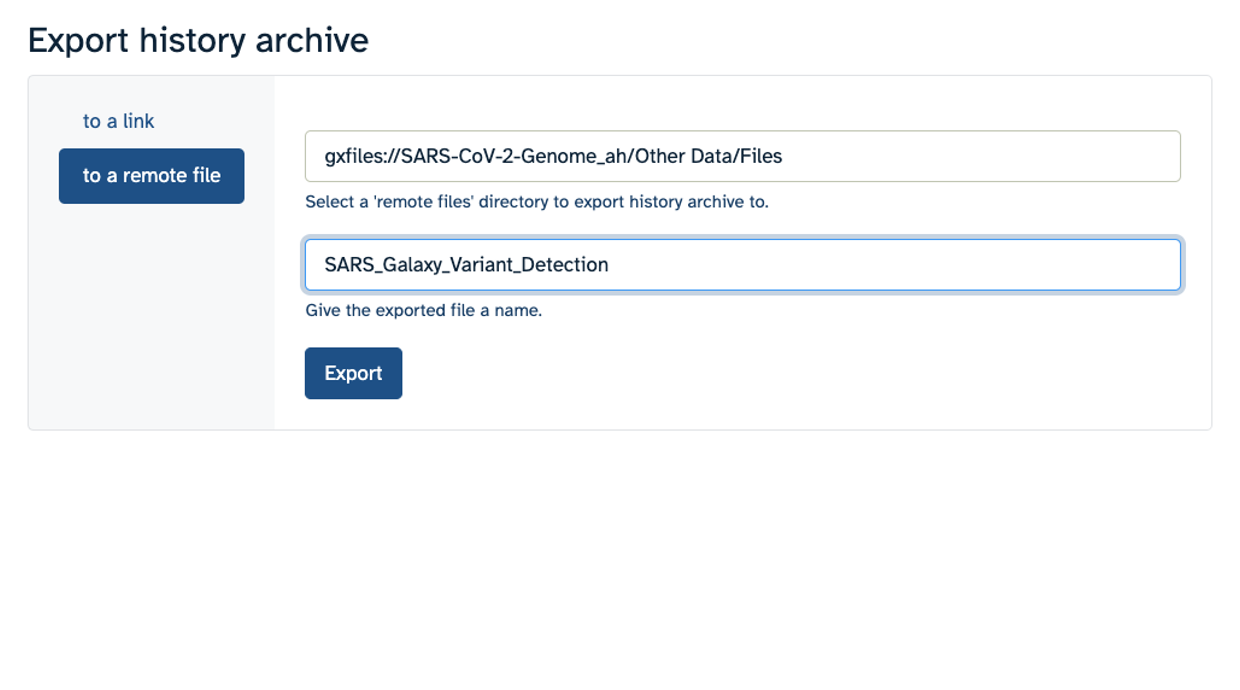
Task: Click at the end of the file name text
Action: click(610, 265)
